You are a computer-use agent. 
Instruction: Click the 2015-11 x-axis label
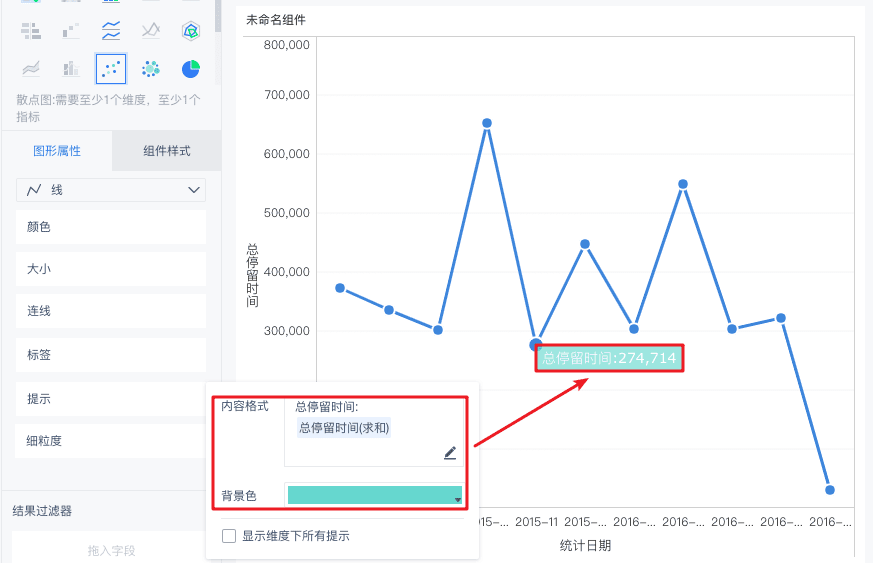(x=536, y=522)
